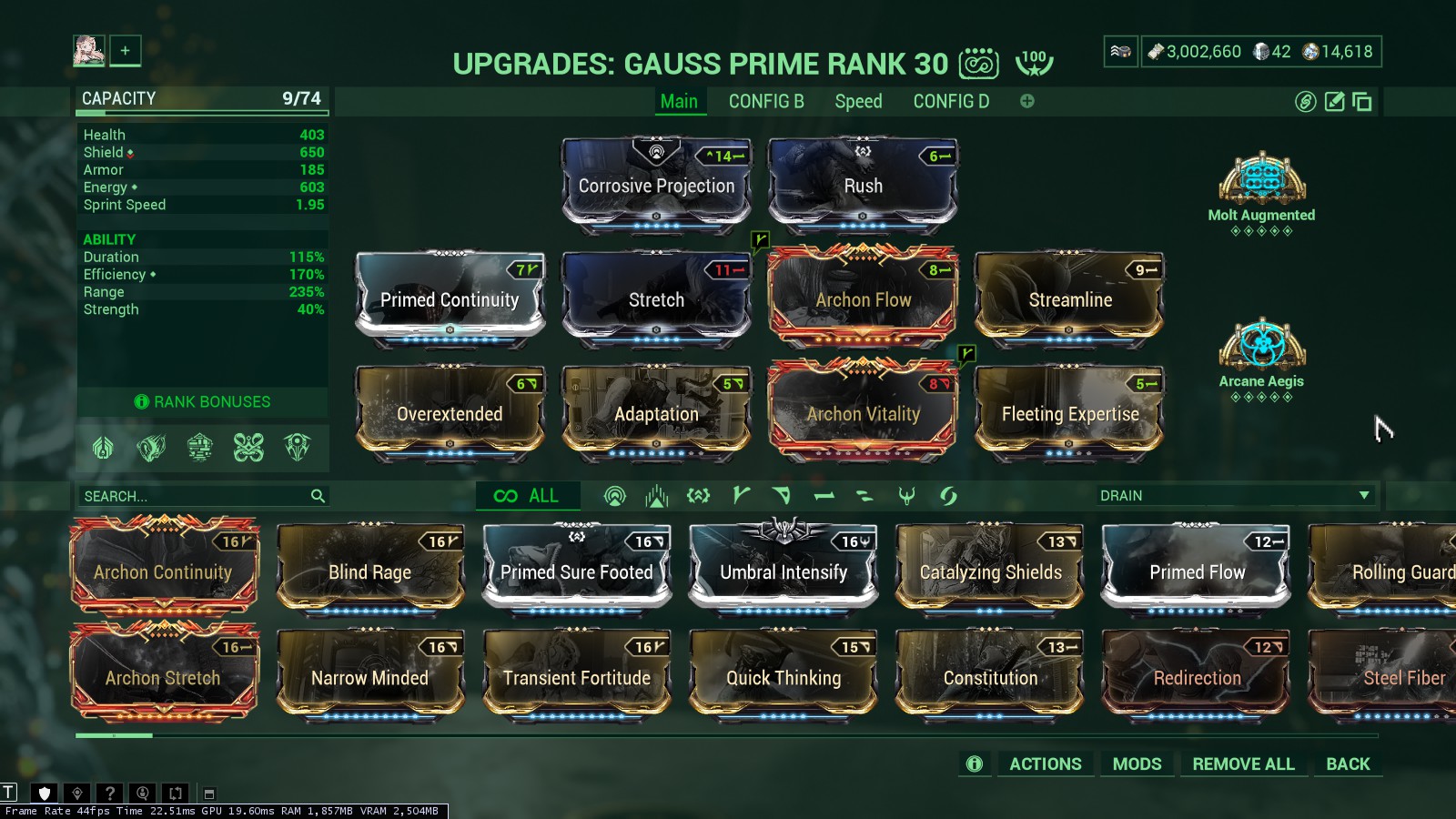The width and height of the screenshot is (1456, 819).
Task: Click the copy config icon
Action: [1362, 102]
